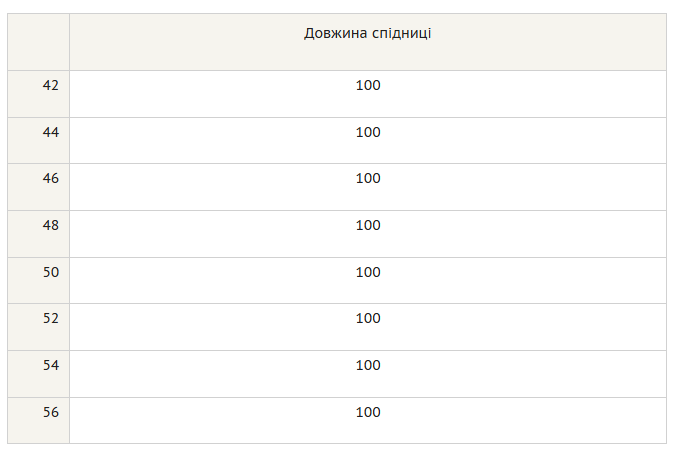Select size 44 row label
This screenshot has height=455, width=680.
click(50, 132)
